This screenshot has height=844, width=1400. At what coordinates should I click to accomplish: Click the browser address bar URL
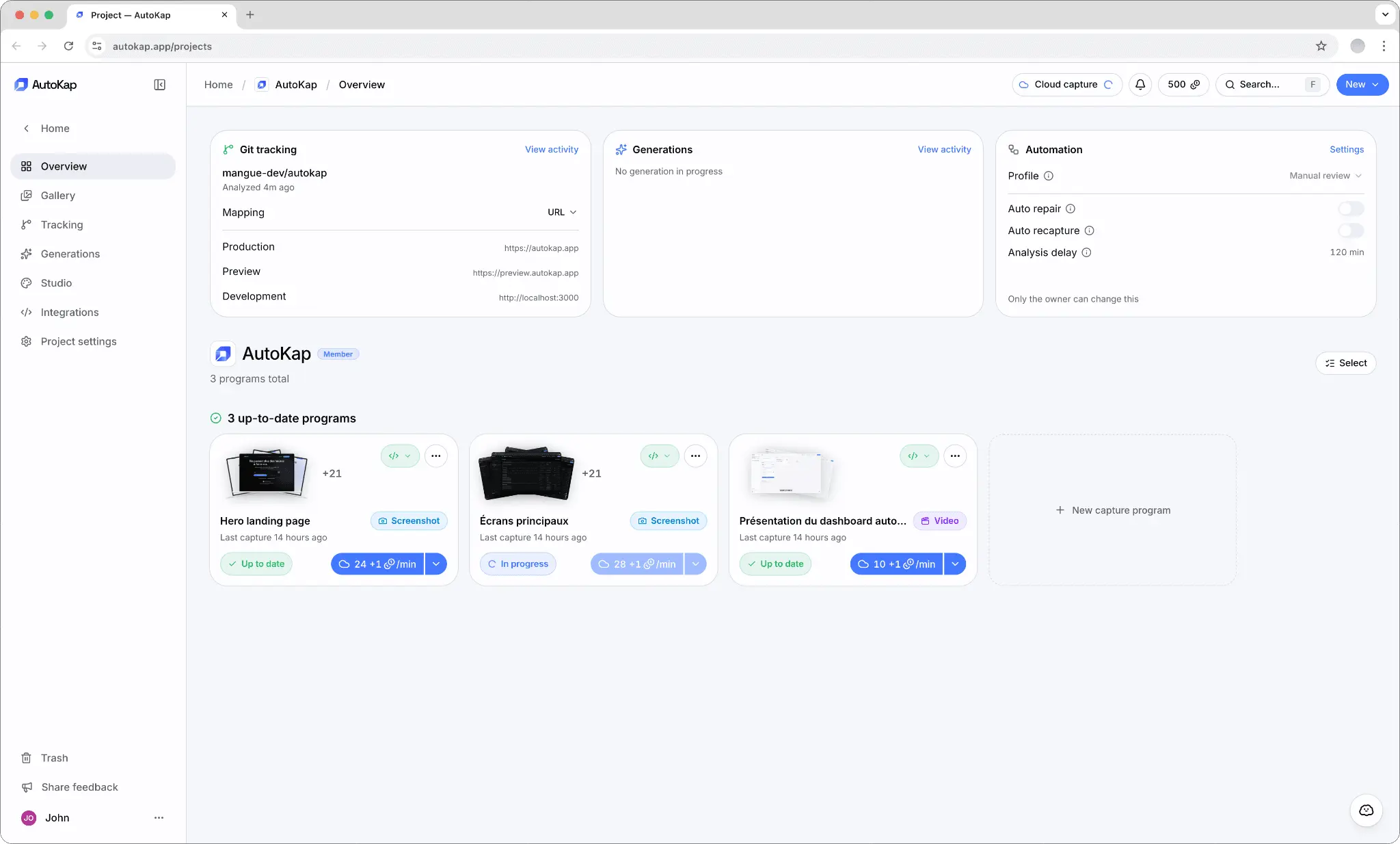coord(162,47)
